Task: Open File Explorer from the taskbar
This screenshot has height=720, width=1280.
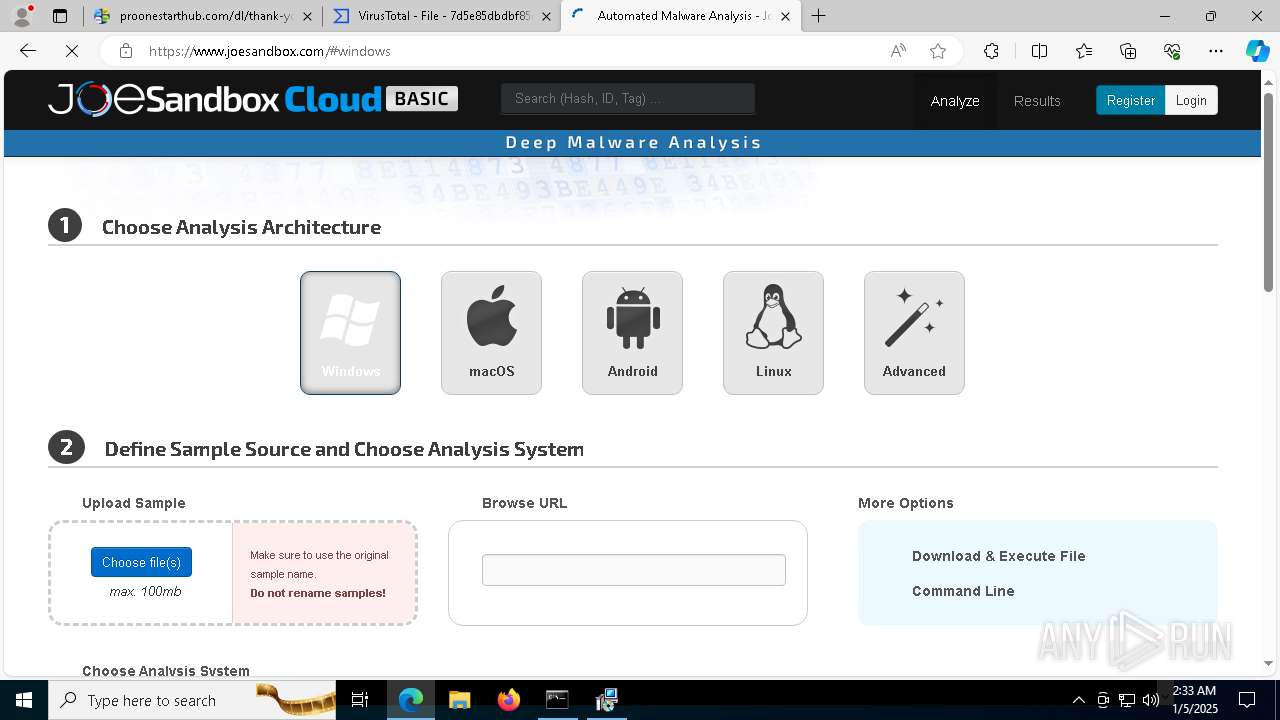Action: tap(459, 700)
